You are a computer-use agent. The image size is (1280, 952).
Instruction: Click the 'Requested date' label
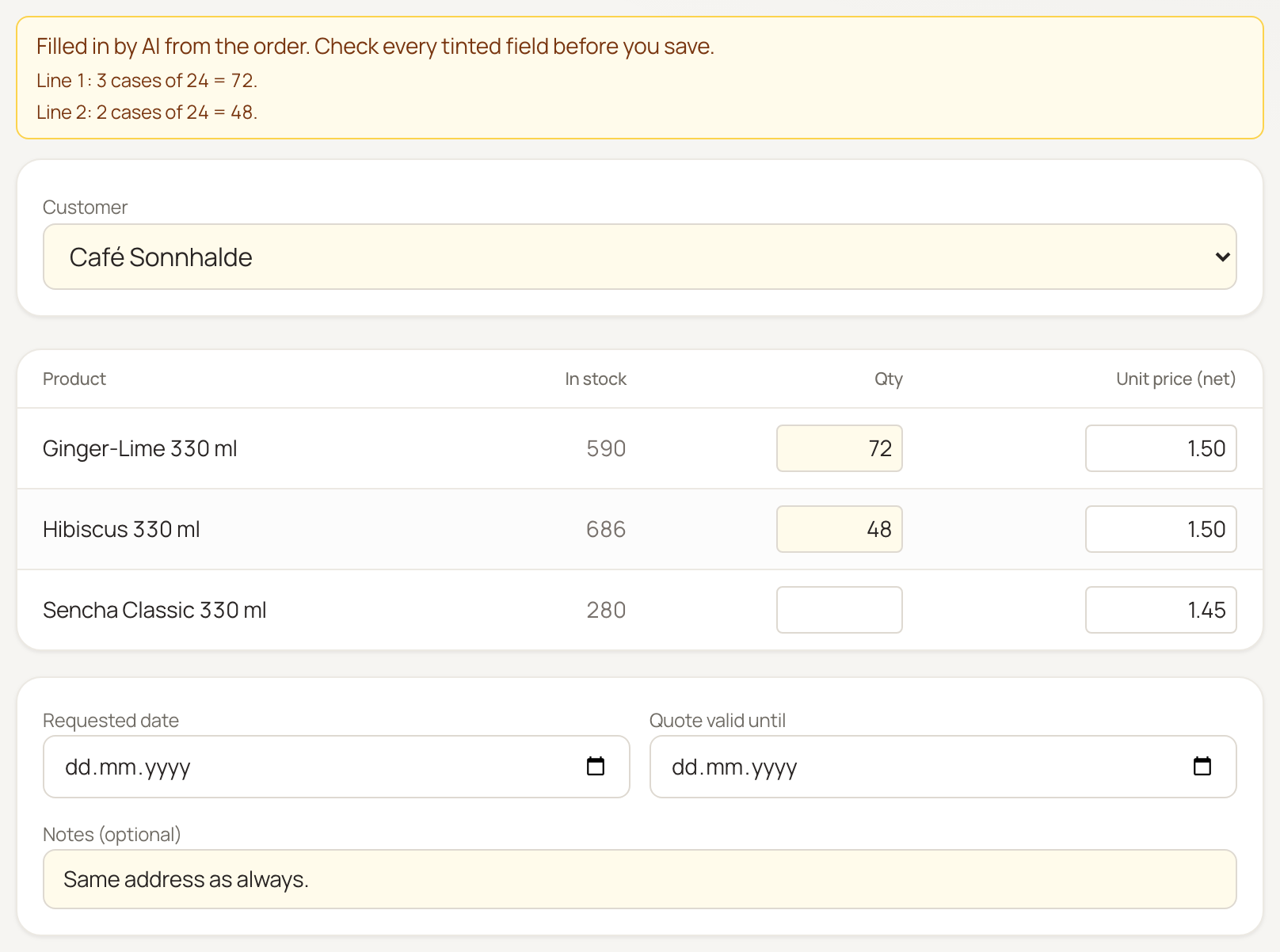111,721
